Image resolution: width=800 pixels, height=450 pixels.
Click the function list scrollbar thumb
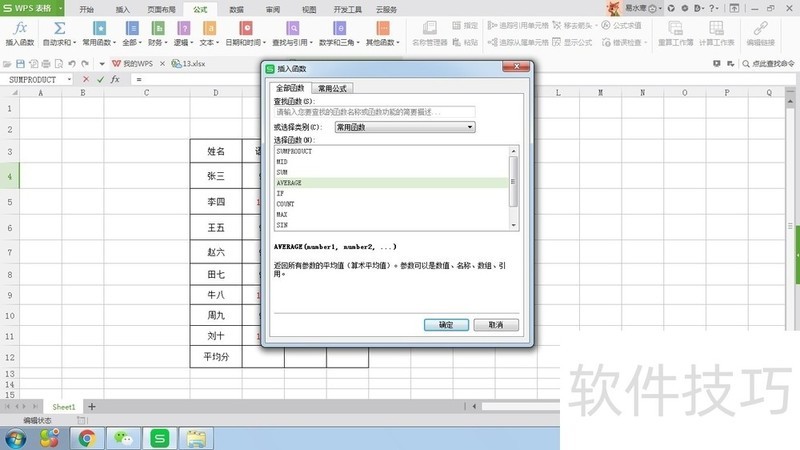513,182
